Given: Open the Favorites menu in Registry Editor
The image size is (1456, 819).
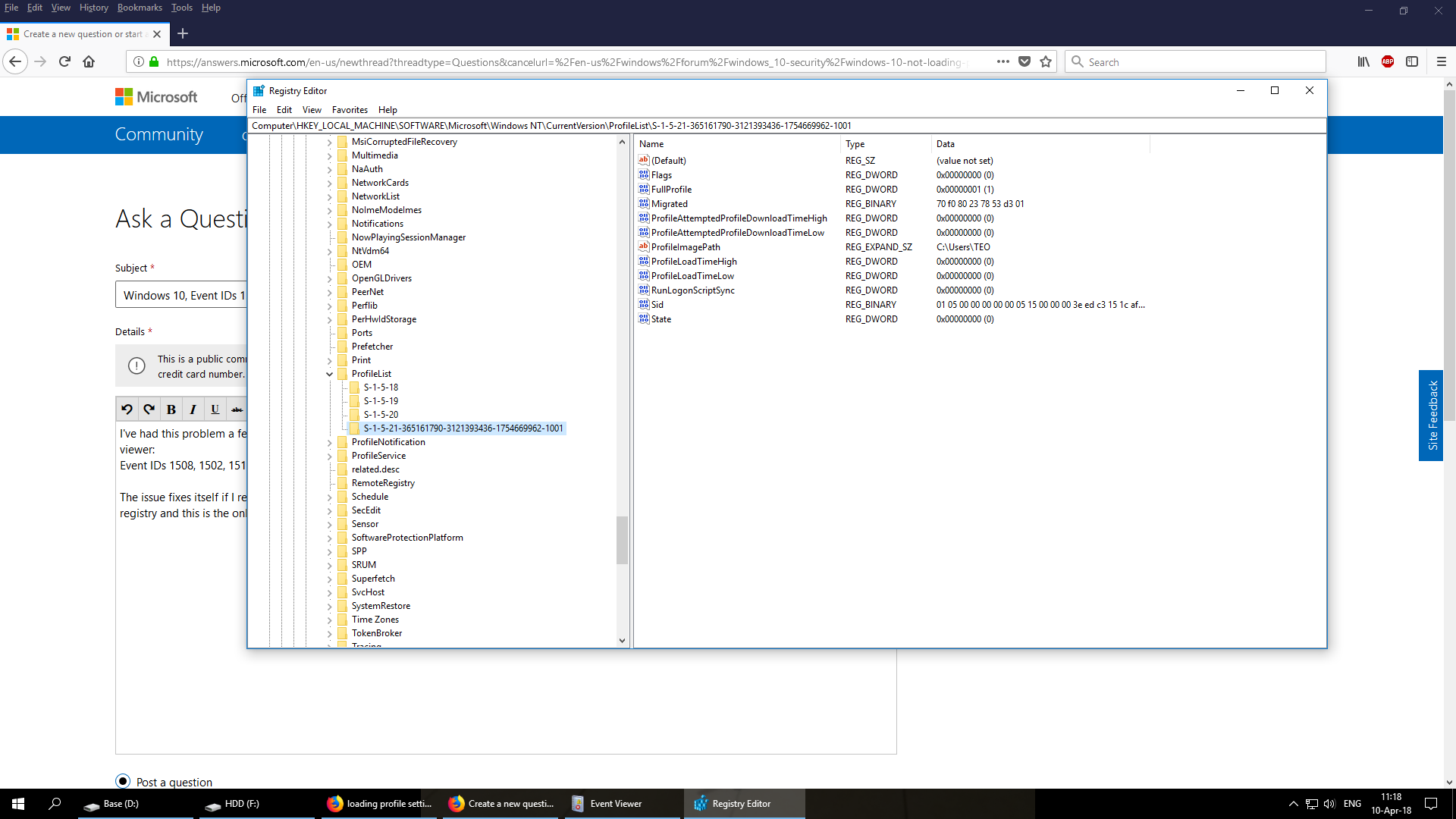Looking at the screenshot, I should pyautogui.click(x=350, y=110).
